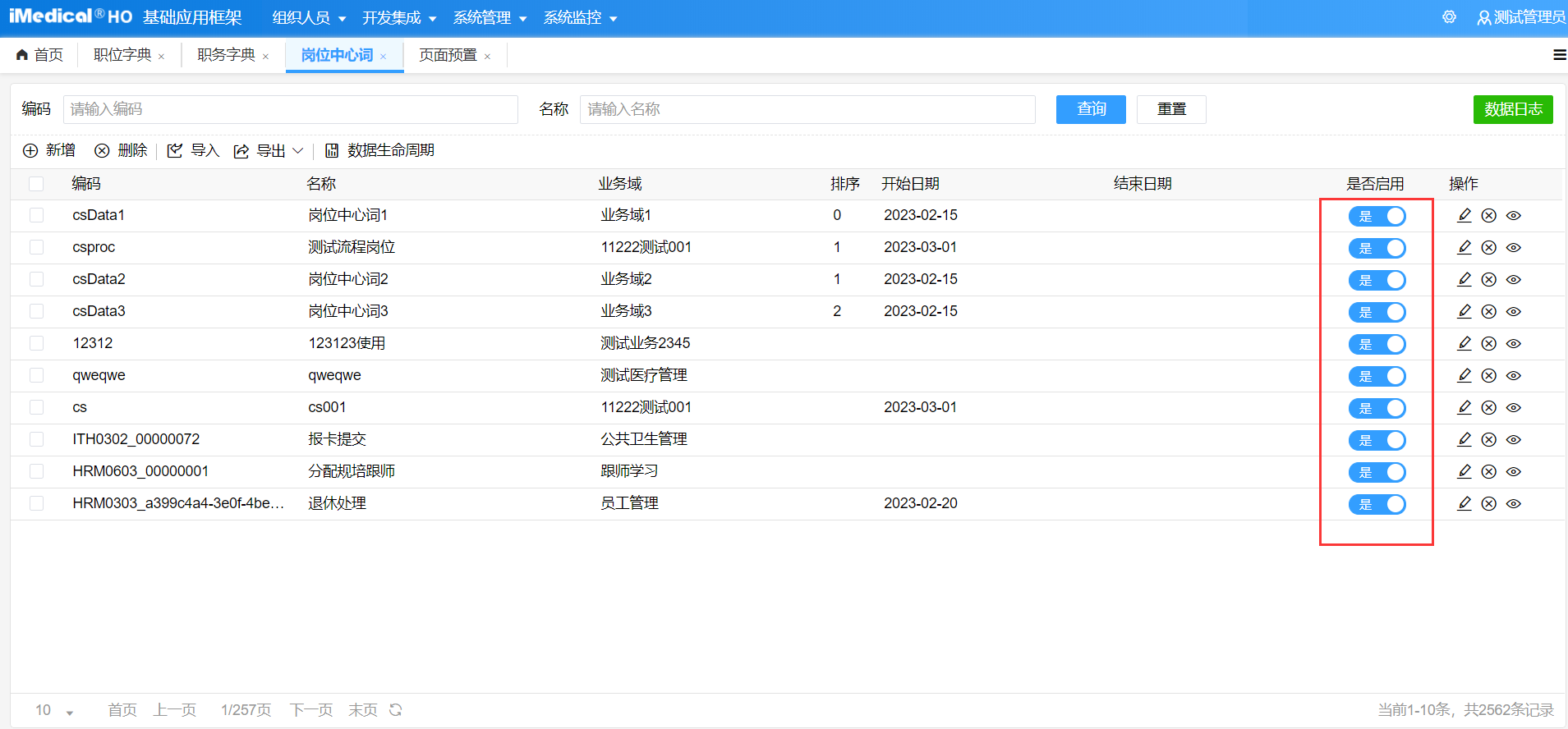Open page size dropdown showing 10

point(54,710)
